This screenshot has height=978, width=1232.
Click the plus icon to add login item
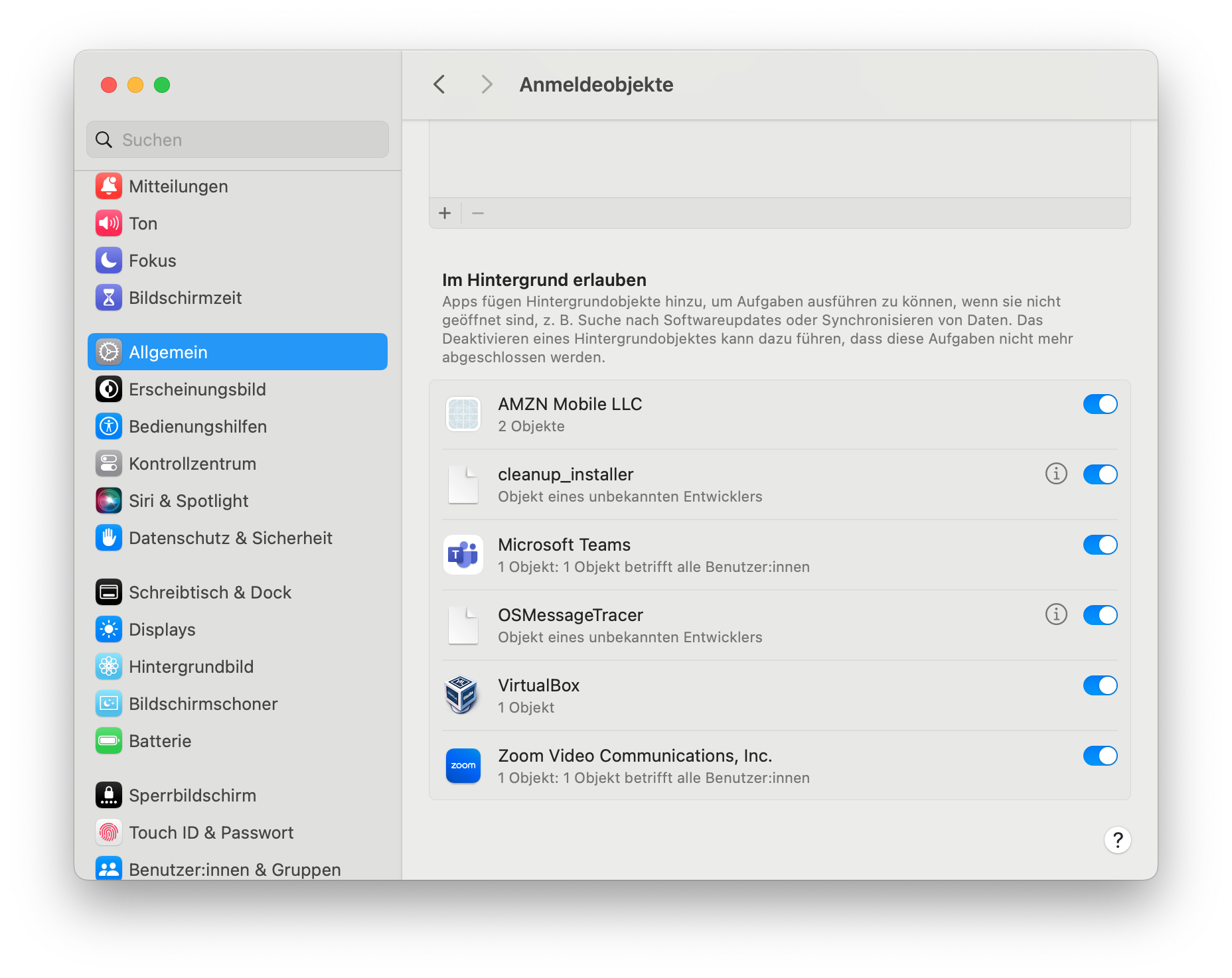click(x=445, y=213)
